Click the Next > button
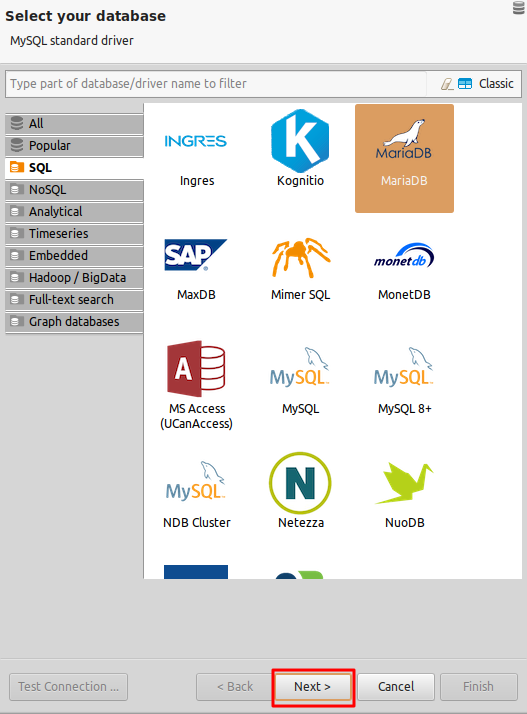Image resolution: width=527 pixels, height=714 pixels. click(x=313, y=687)
